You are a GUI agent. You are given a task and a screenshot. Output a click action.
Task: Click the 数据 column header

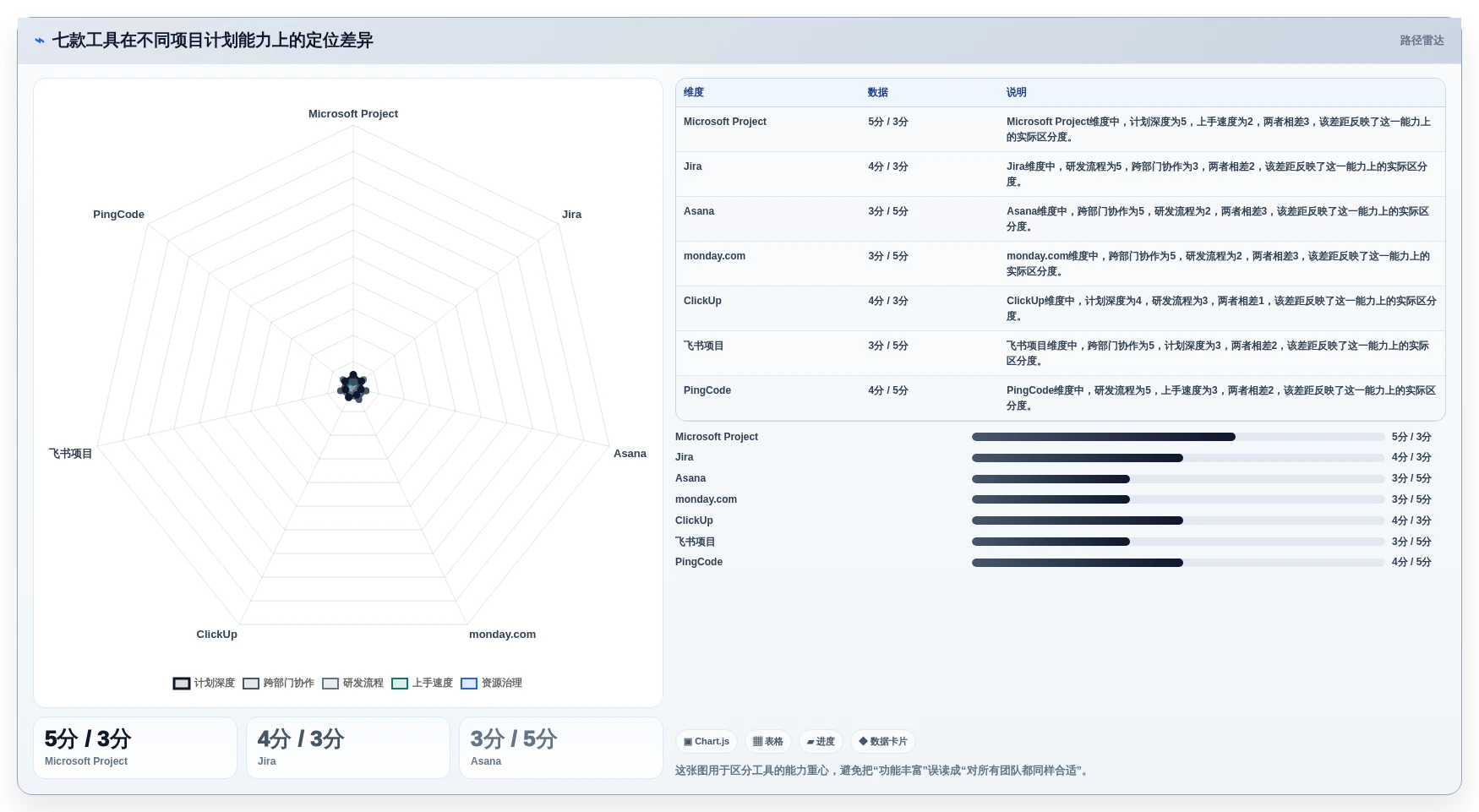pyautogui.click(x=878, y=93)
